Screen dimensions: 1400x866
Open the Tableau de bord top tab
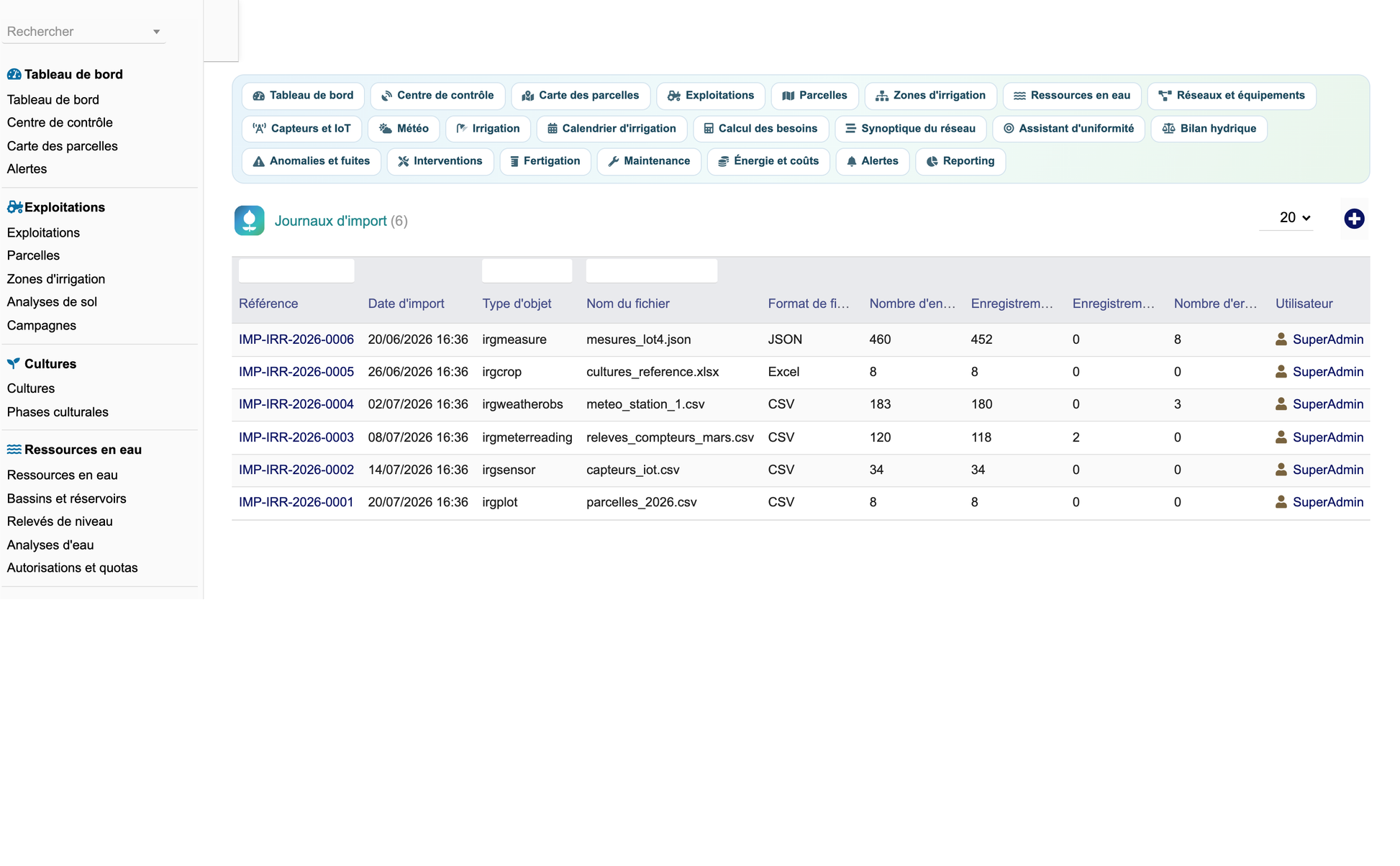(303, 96)
